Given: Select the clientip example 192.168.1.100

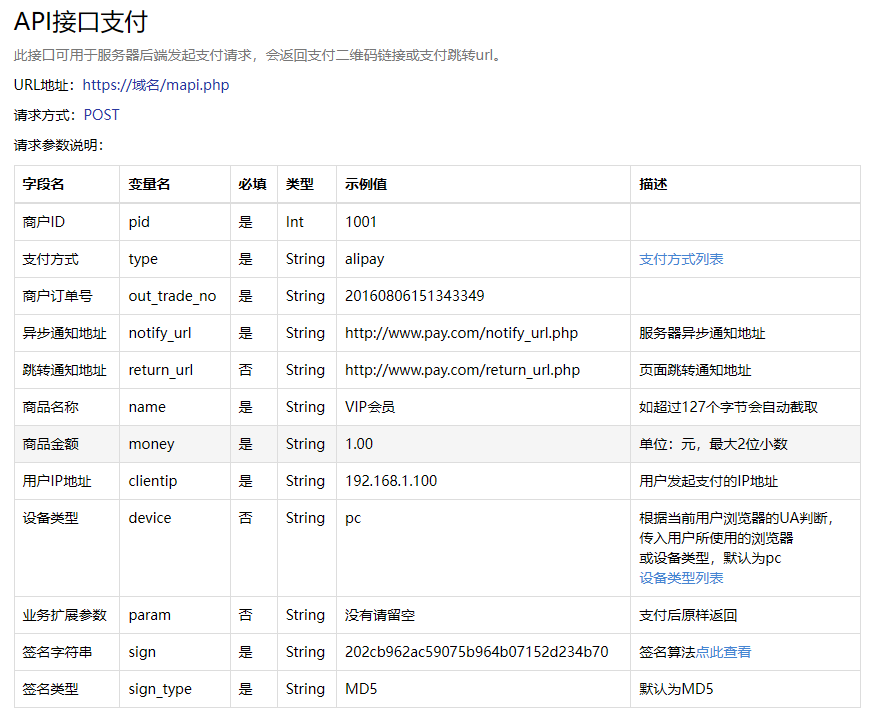Looking at the screenshot, I should tap(391, 481).
